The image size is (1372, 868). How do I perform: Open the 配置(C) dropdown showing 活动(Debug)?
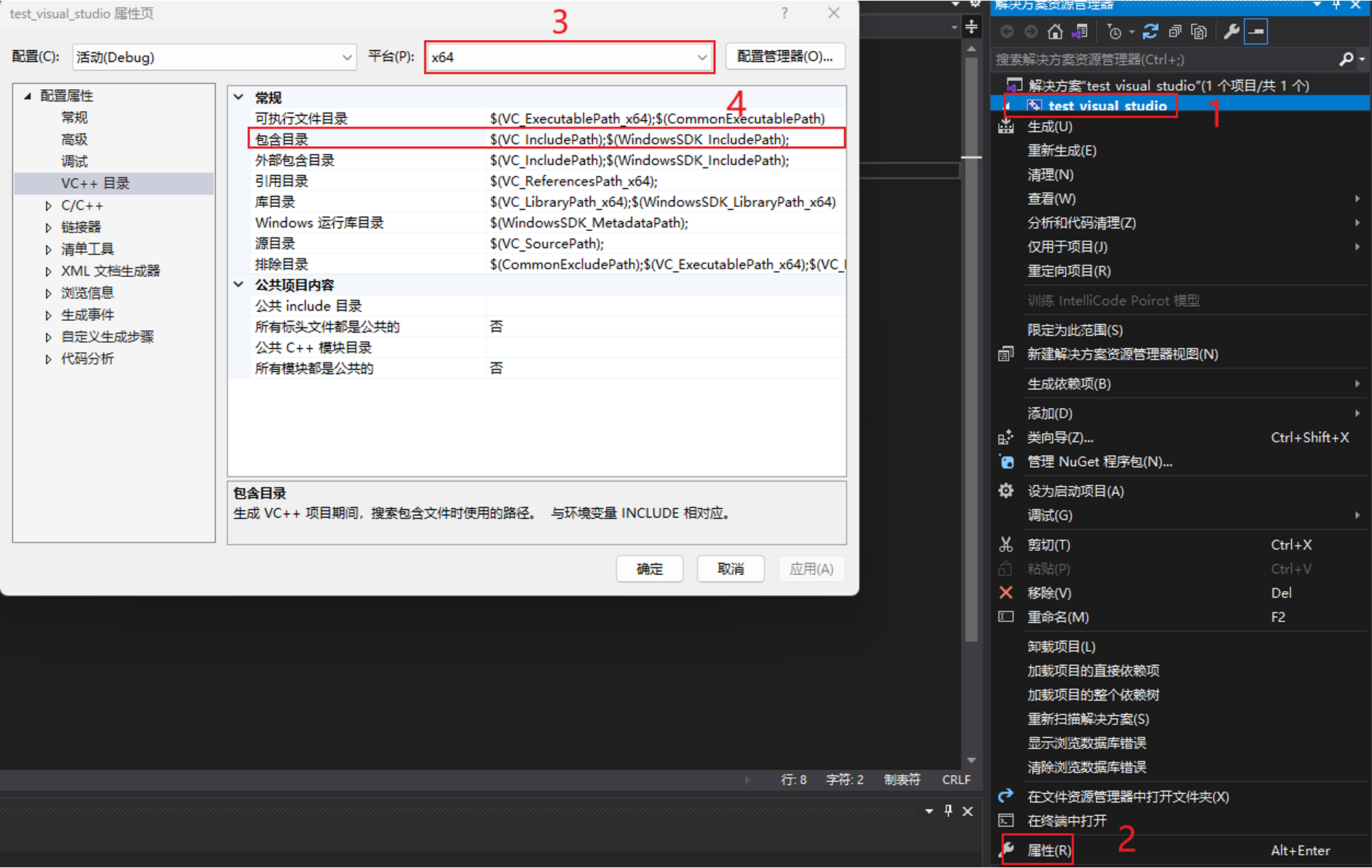(214, 57)
